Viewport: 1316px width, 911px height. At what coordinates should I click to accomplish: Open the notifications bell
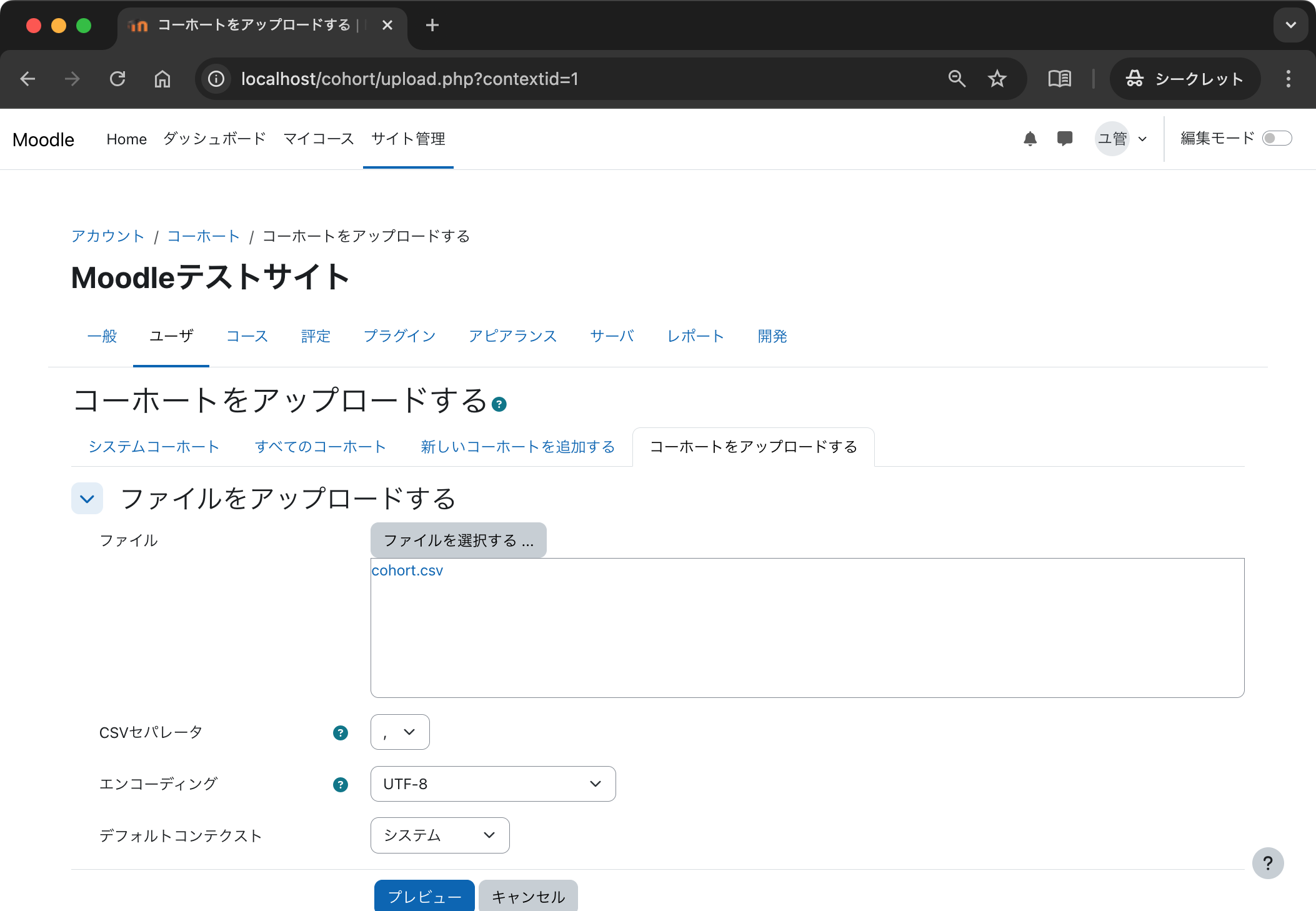1030,138
